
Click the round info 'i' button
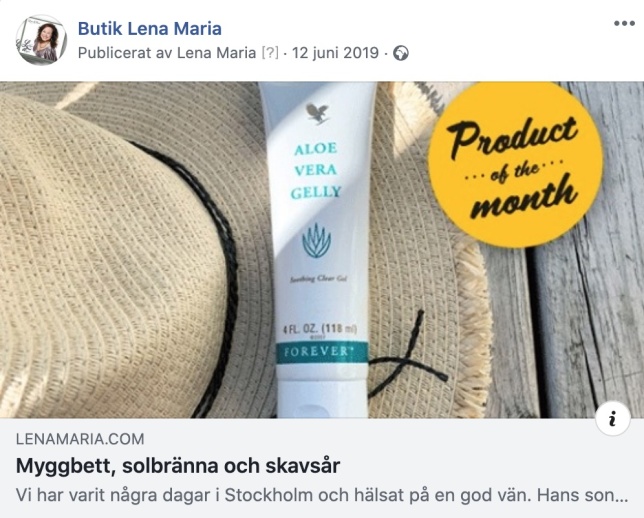tap(612, 419)
